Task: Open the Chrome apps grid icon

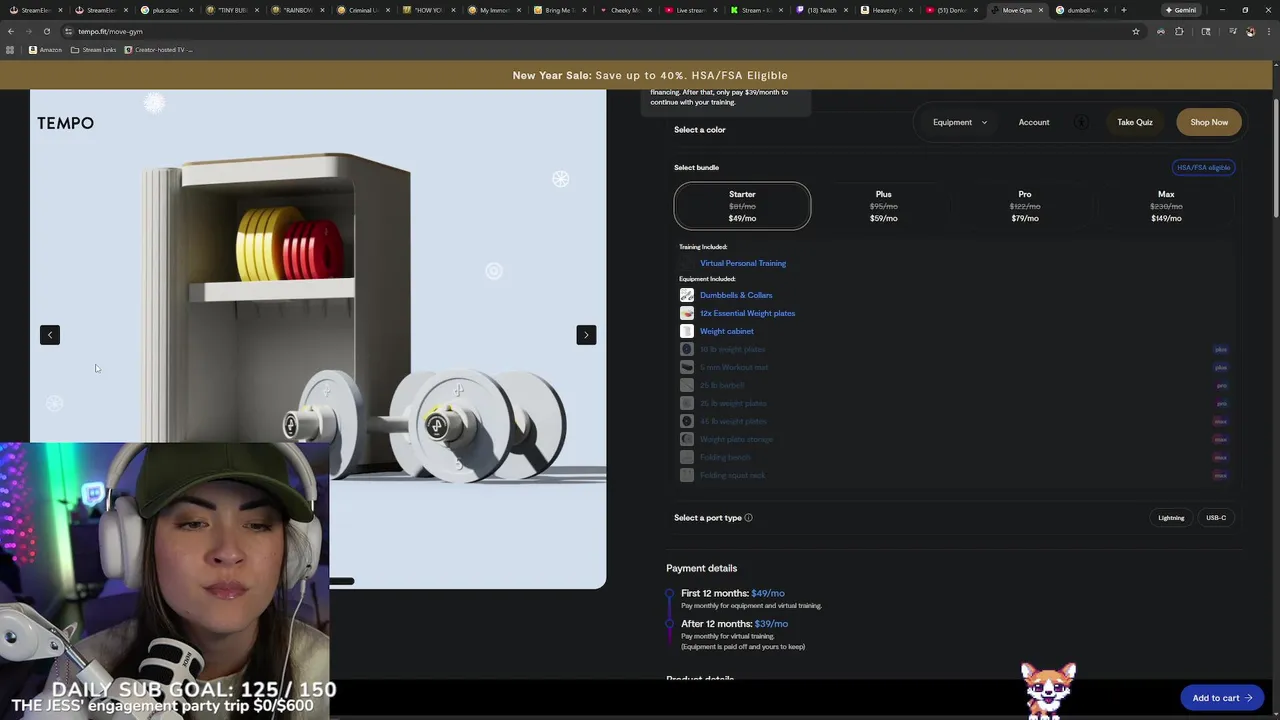Action: 10,49
